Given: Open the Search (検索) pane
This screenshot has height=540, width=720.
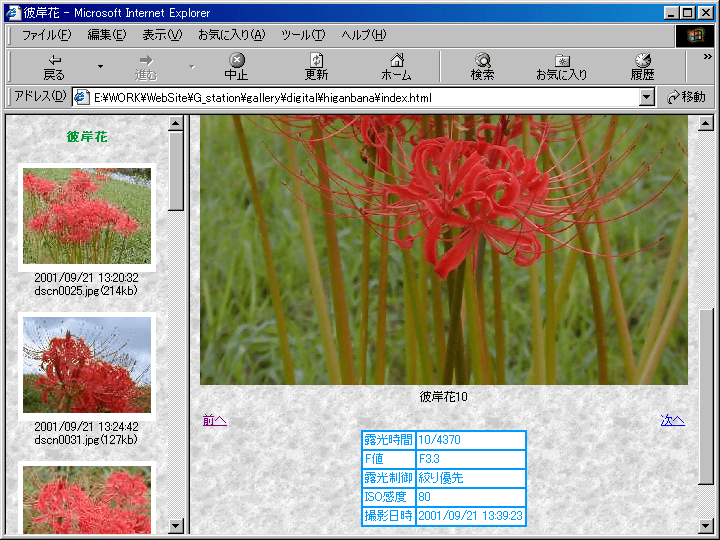Looking at the screenshot, I should [x=482, y=67].
